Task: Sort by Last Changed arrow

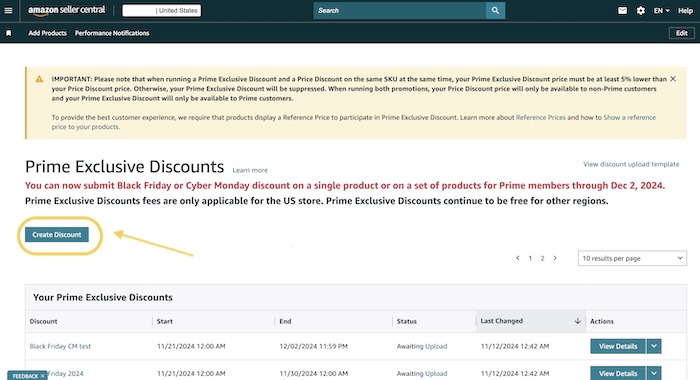Action: (577, 321)
